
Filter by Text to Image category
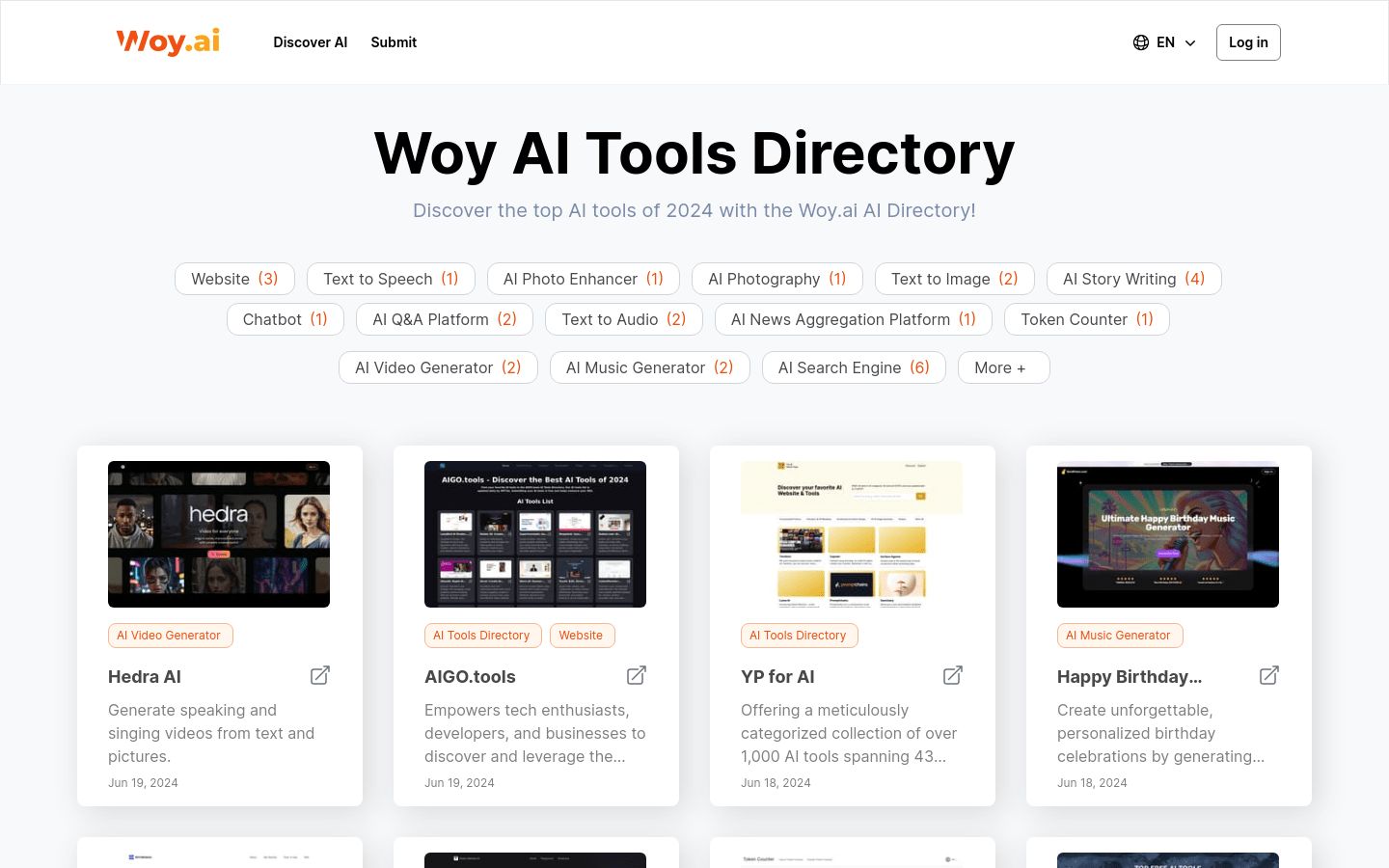[955, 279]
